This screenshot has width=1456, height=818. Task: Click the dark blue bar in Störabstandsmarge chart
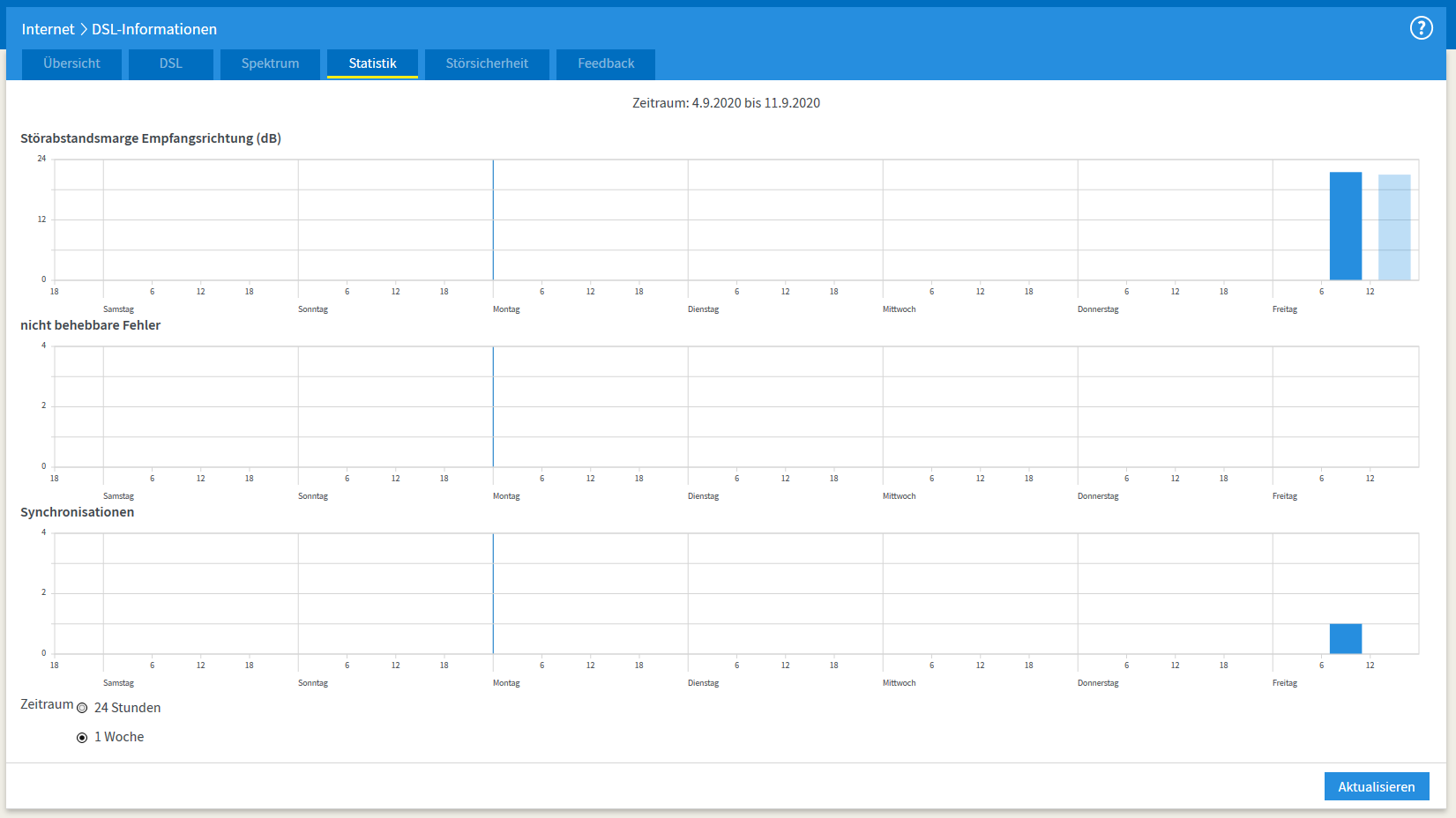(x=1346, y=226)
